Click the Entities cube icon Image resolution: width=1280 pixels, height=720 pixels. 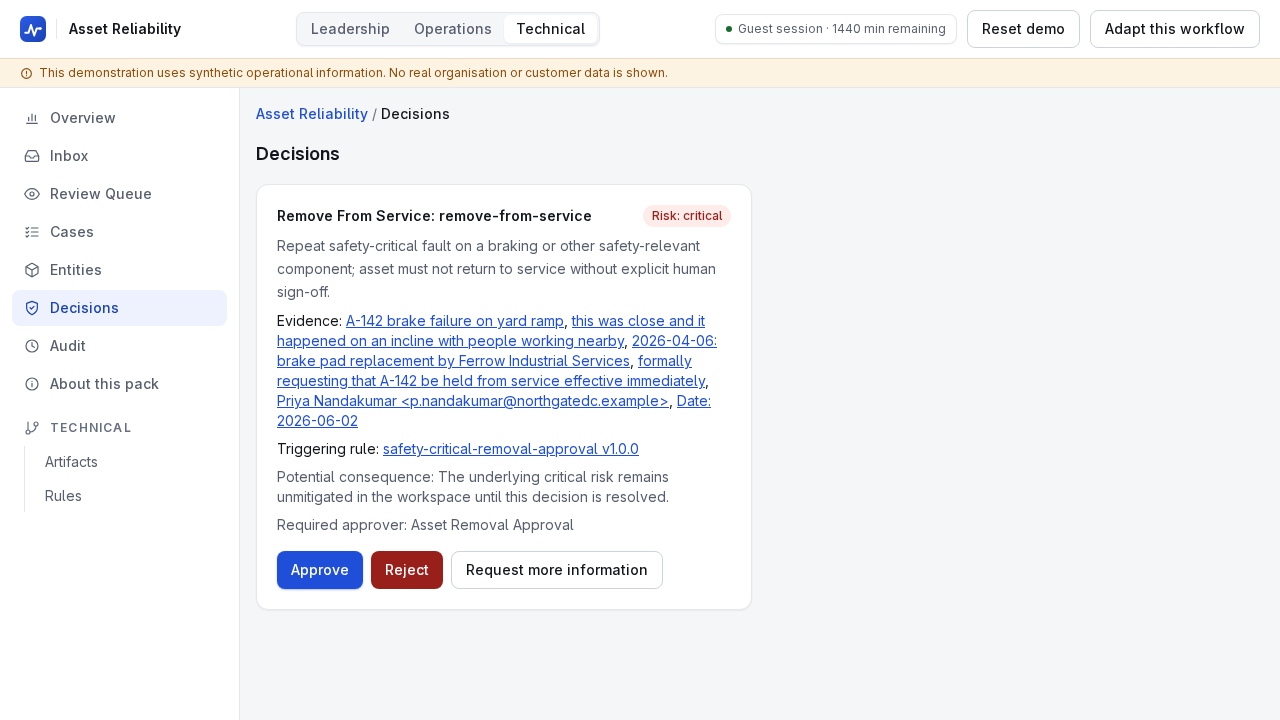tap(32, 270)
